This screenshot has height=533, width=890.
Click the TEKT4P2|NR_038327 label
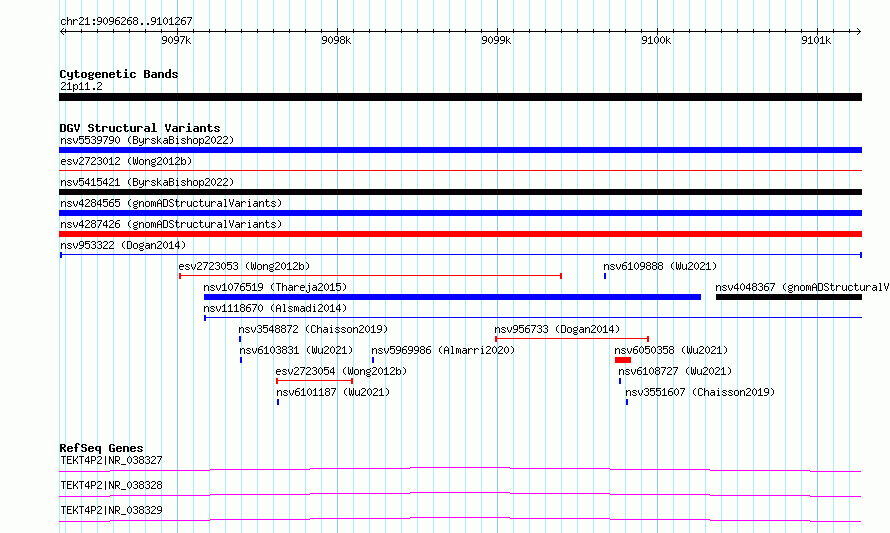tap(111, 460)
